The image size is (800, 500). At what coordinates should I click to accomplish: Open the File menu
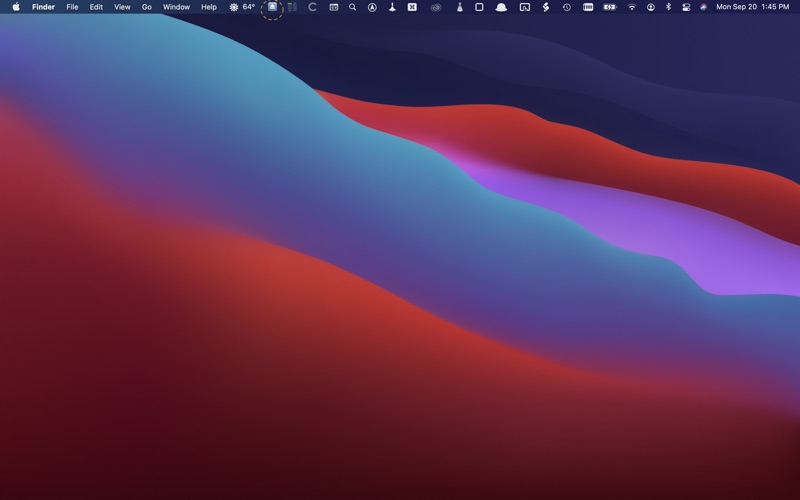[72, 7]
